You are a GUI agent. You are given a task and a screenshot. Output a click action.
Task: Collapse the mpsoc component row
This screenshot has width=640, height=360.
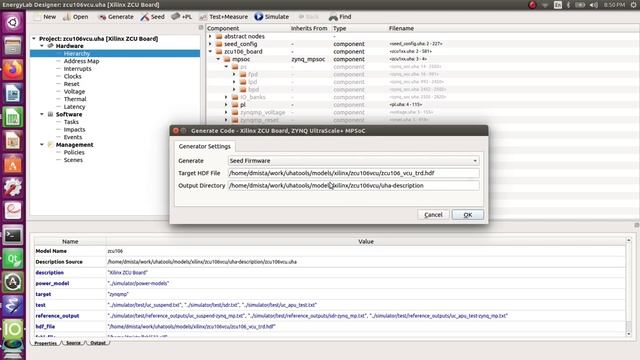[x=218, y=59]
